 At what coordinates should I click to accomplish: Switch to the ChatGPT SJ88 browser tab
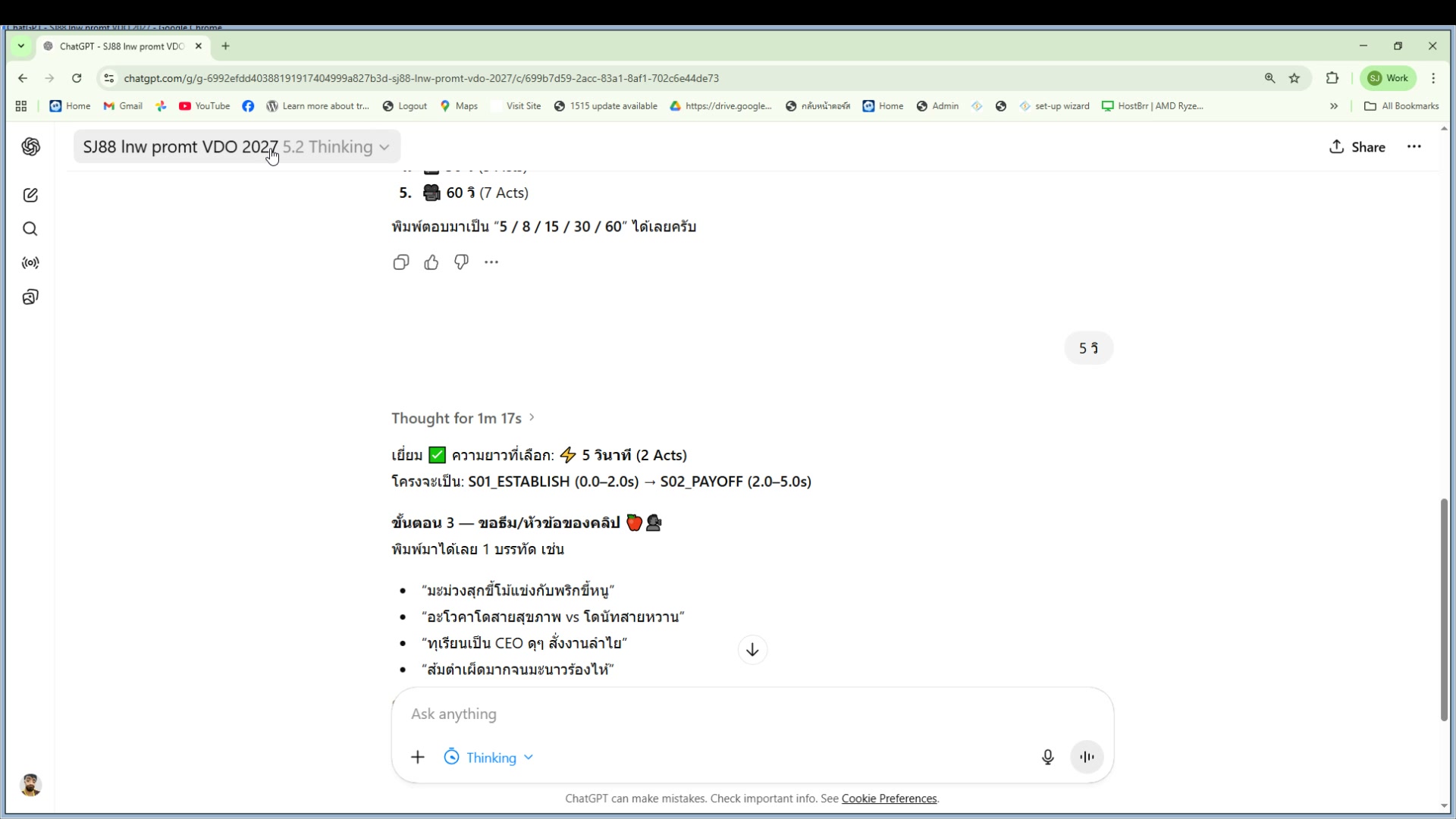121,46
